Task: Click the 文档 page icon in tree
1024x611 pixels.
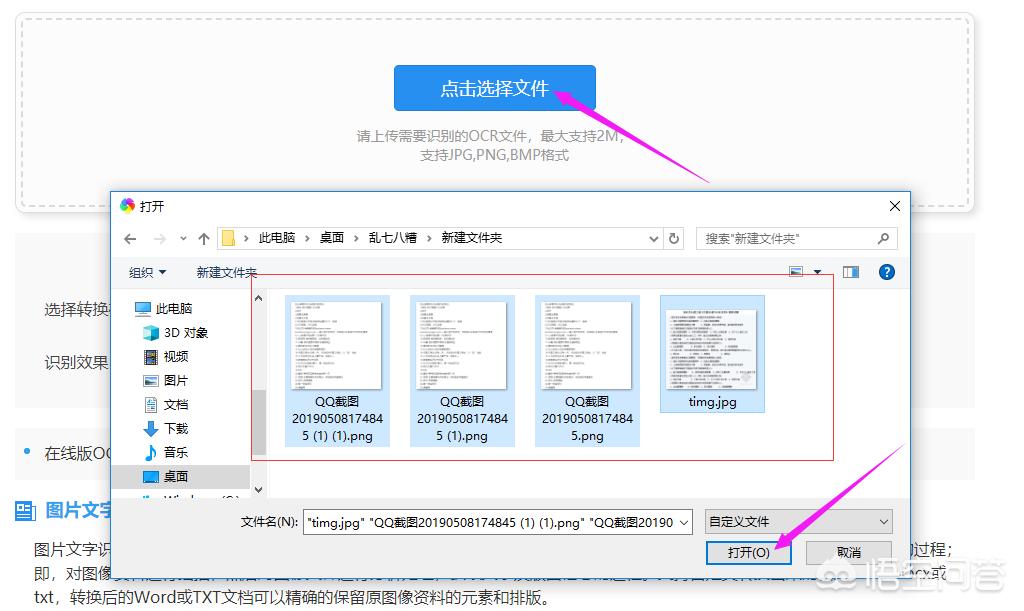Action: pyautogui.click(x=151, y=405)
